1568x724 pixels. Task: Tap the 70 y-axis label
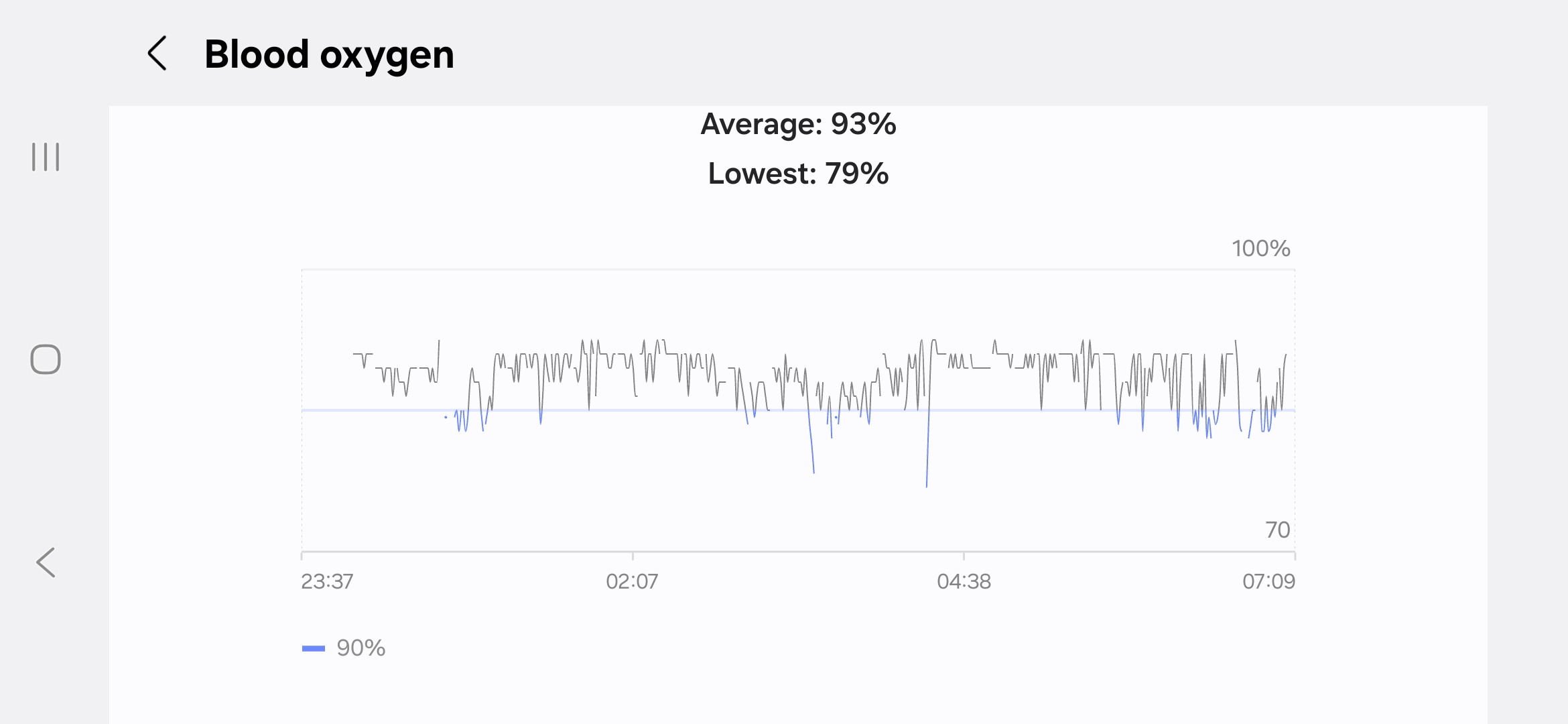click(x=1277, y=530)
